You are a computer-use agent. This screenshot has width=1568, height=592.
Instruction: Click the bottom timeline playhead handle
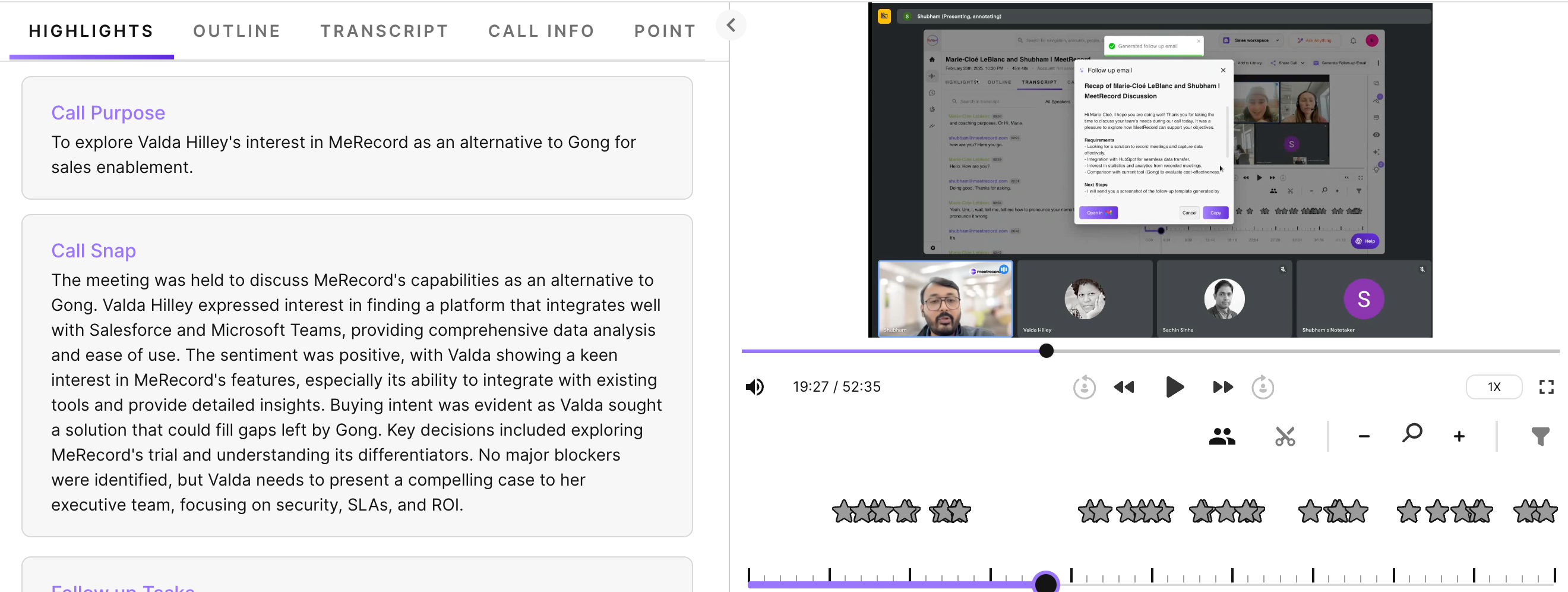[1046, 583]
